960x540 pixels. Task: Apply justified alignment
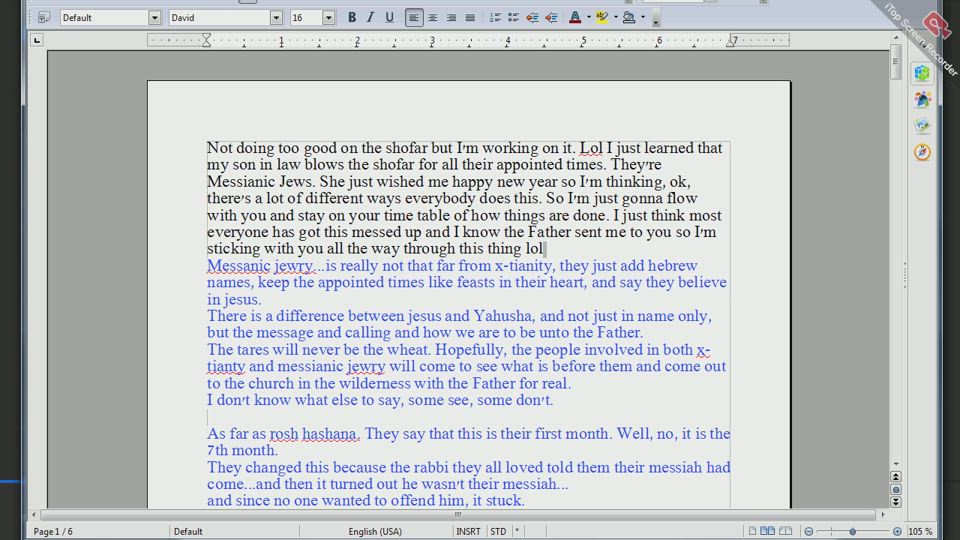pyautogui.click(x=470, y=18)
